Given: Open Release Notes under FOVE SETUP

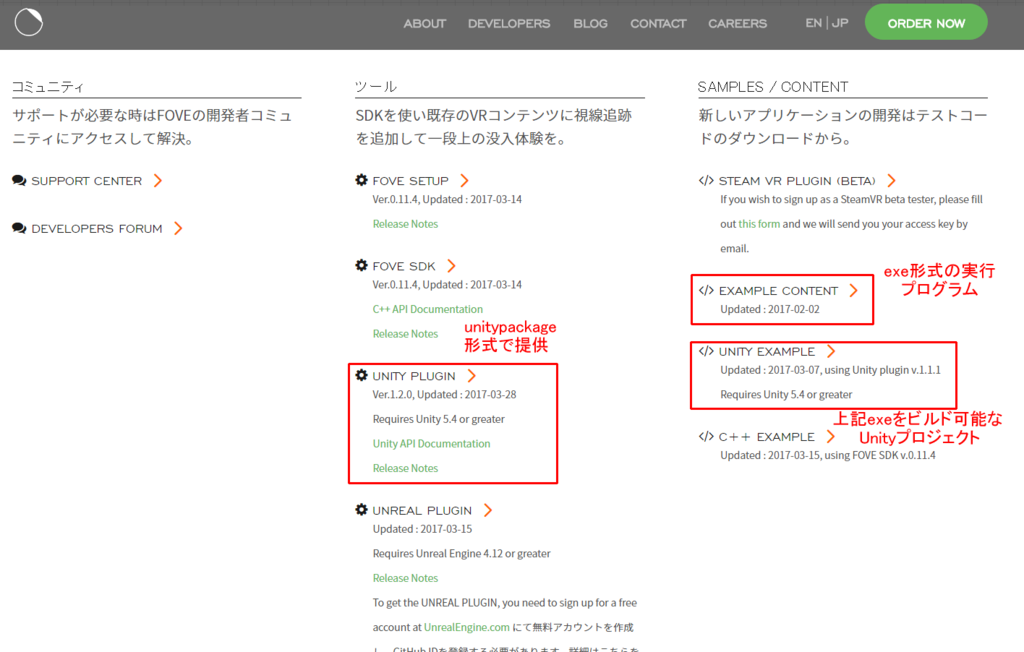Looking at the screenshot, I should [x=405, y=224].
